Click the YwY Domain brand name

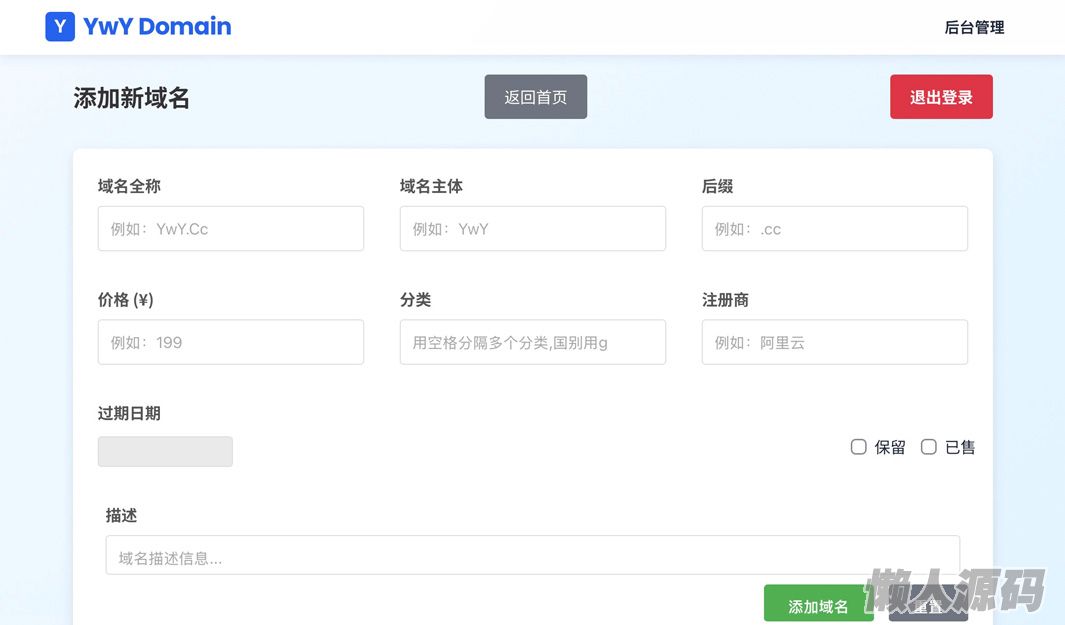tap(157, 27)
